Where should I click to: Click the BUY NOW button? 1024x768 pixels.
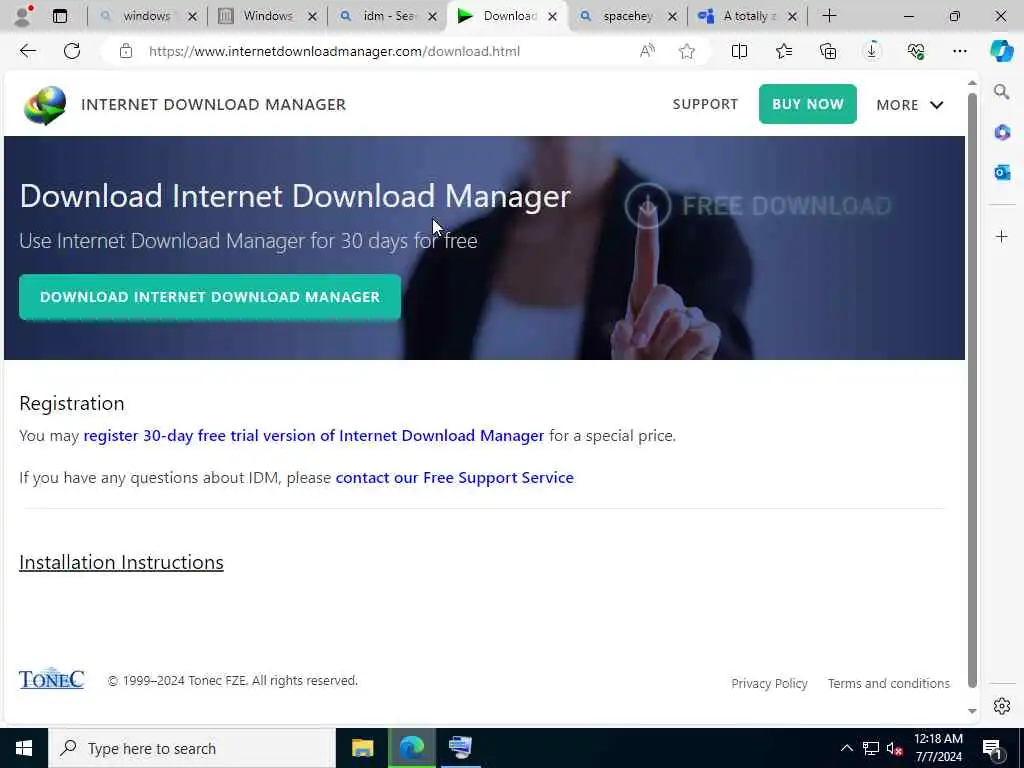(x=808, y=104)
